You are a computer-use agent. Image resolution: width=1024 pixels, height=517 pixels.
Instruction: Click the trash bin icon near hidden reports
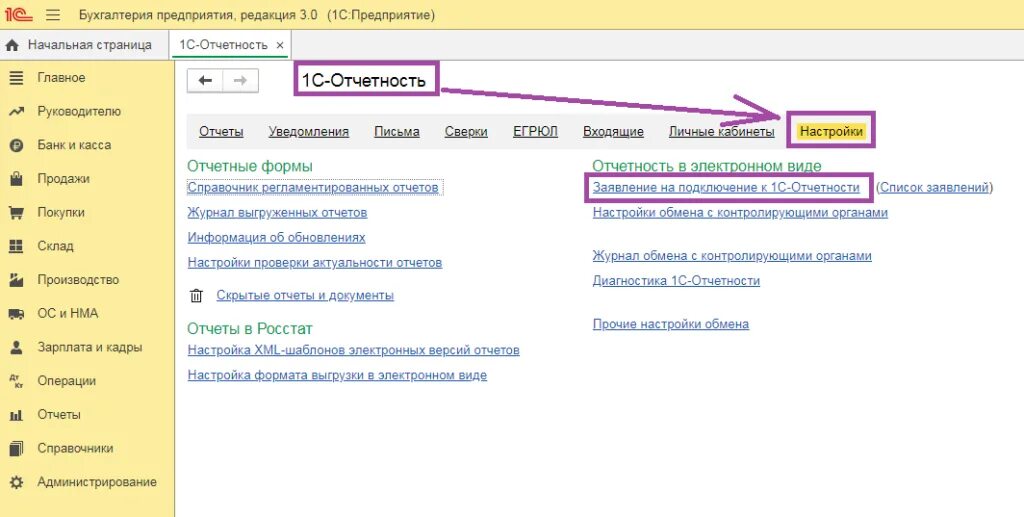coord(196,296)
